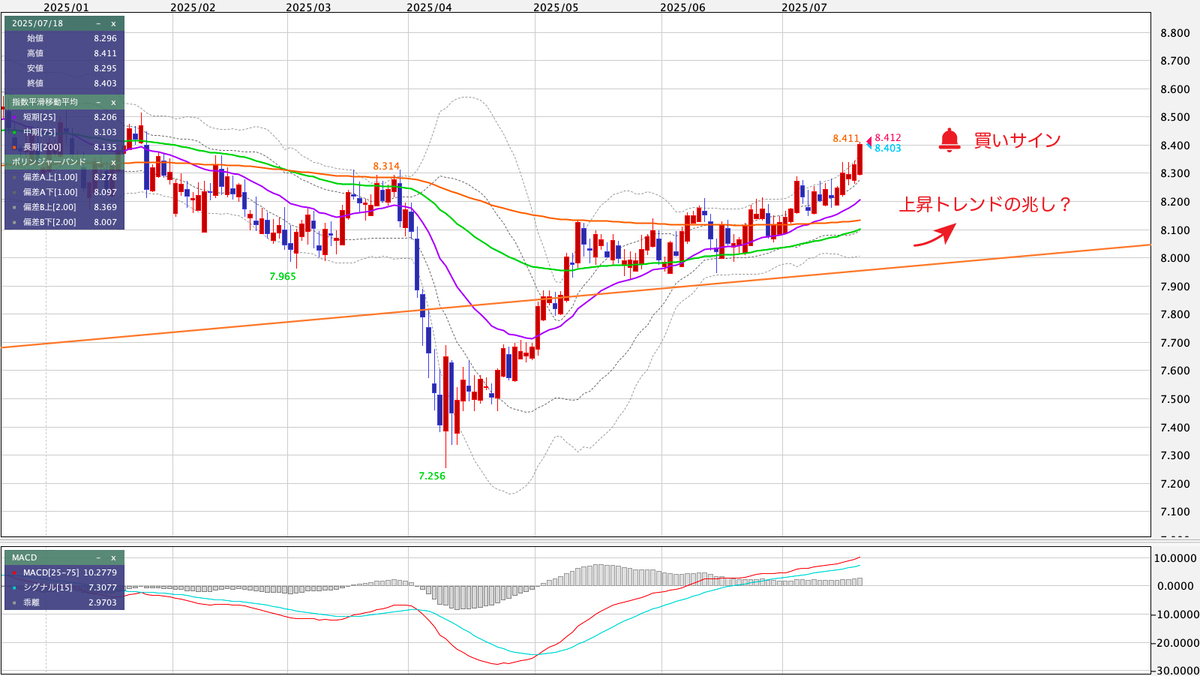
Task: Click the cyan 8.403 label on chart
Action: click(888, 148)
